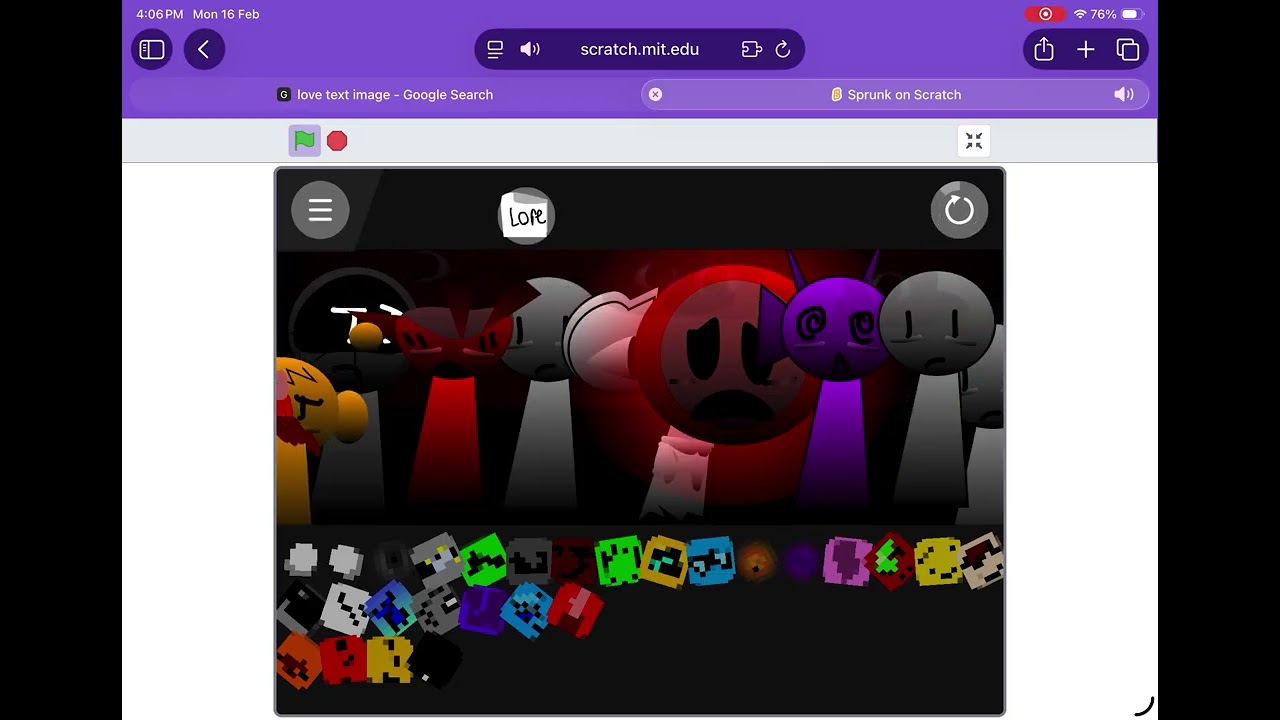Screen dimensions: 1280x720
Task: Choose the pink icon with purple mark
Action: coord(848,560)
